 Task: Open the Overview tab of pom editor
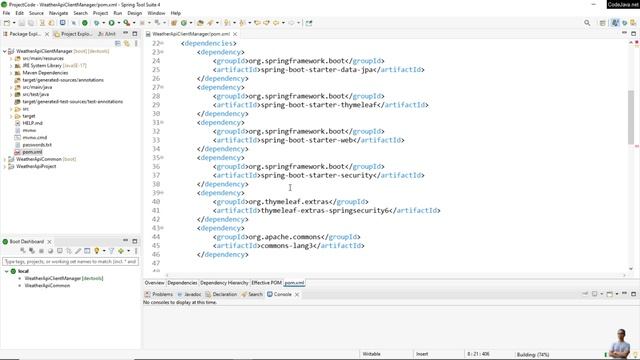(x=154, y=283)
